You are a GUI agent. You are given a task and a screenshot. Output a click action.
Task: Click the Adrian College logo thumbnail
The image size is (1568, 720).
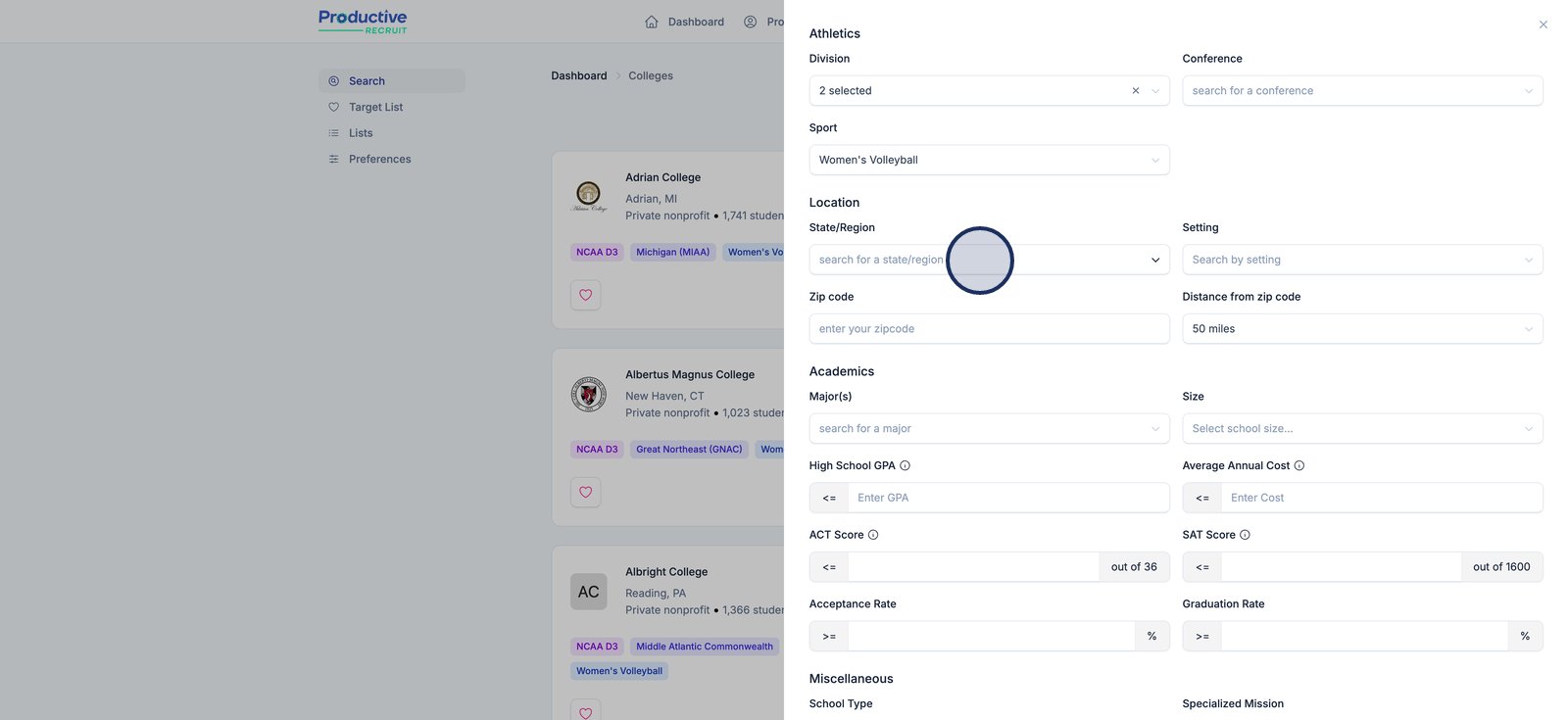pyautogui.click(x=589, y=196)
